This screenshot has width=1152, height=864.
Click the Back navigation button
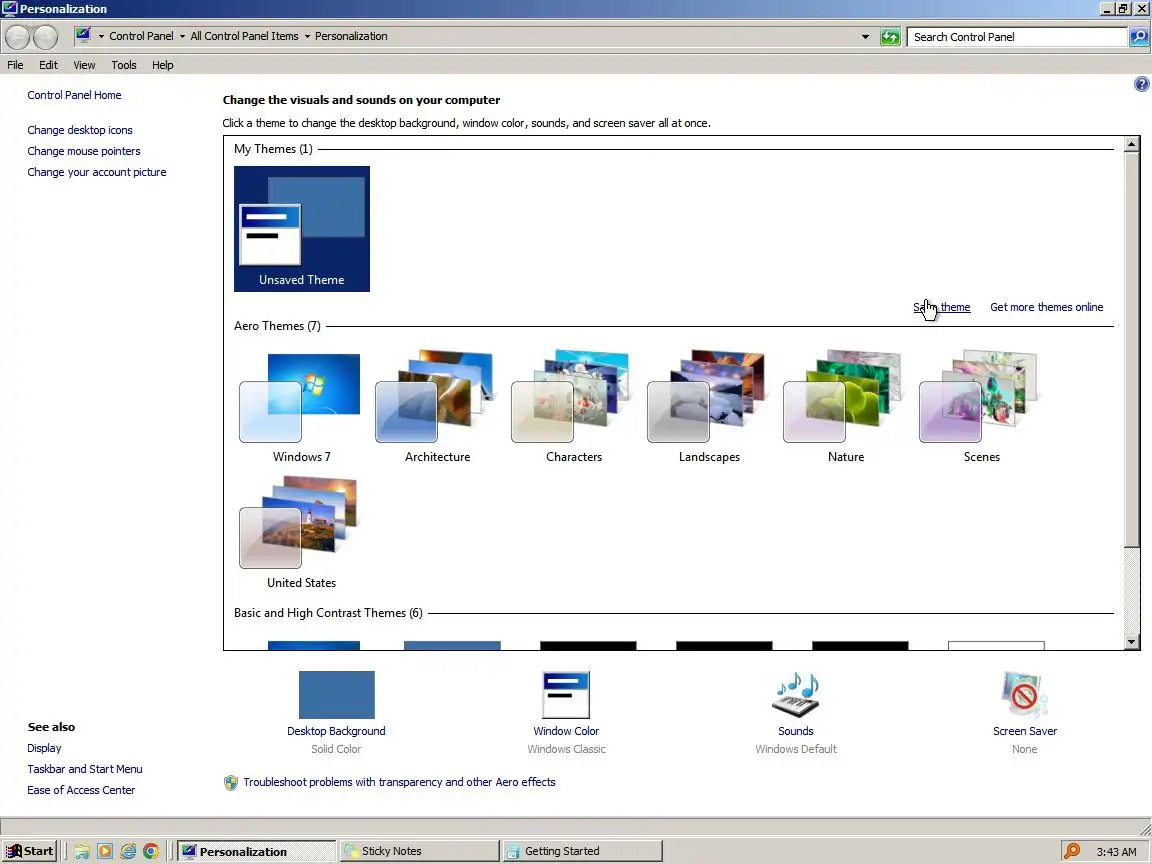(x=18, y=37)
